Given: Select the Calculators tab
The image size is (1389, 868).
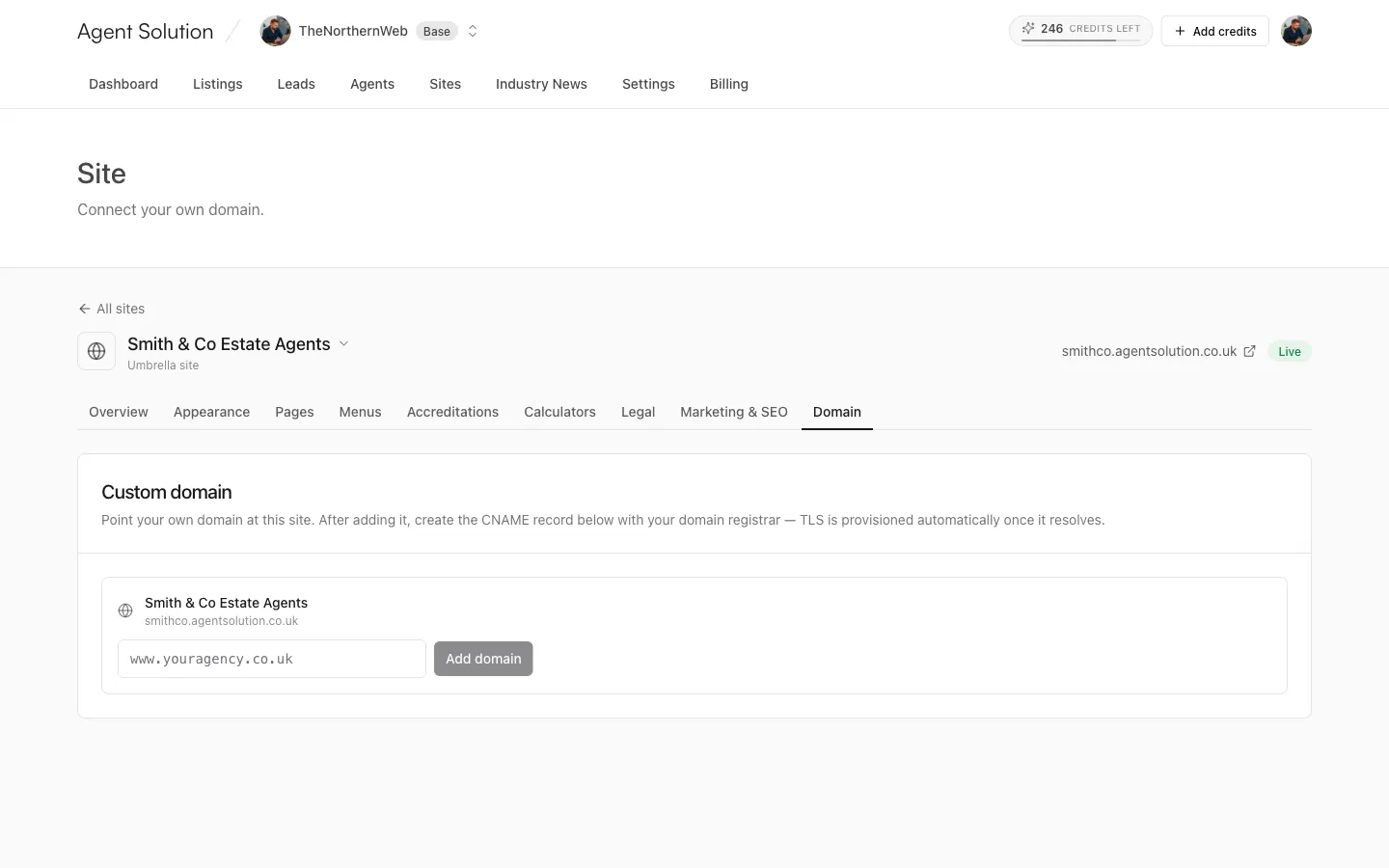Looking at the screenshot, I should point(559,412).
